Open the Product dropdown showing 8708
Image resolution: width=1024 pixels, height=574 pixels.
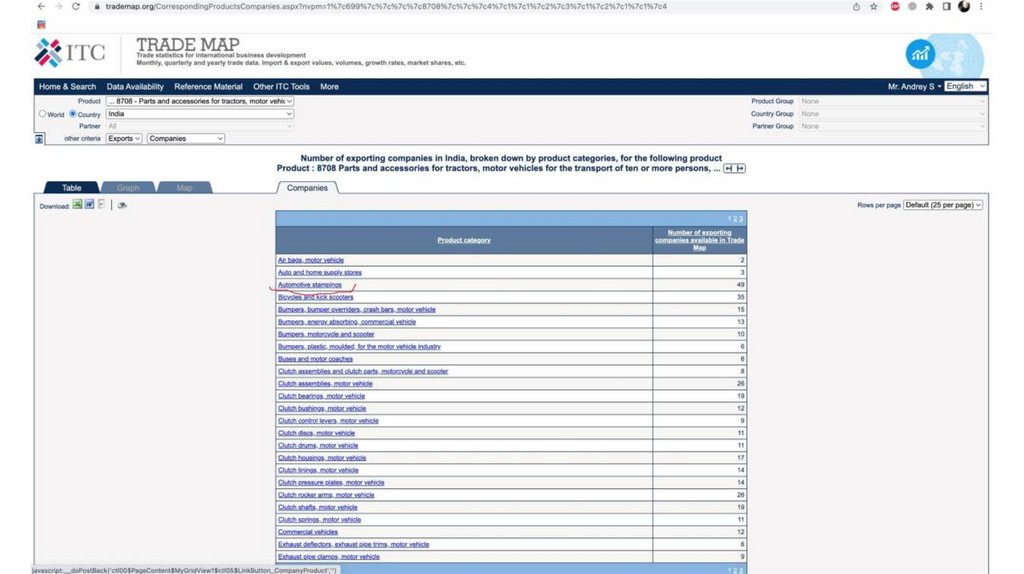coord(199,101)
